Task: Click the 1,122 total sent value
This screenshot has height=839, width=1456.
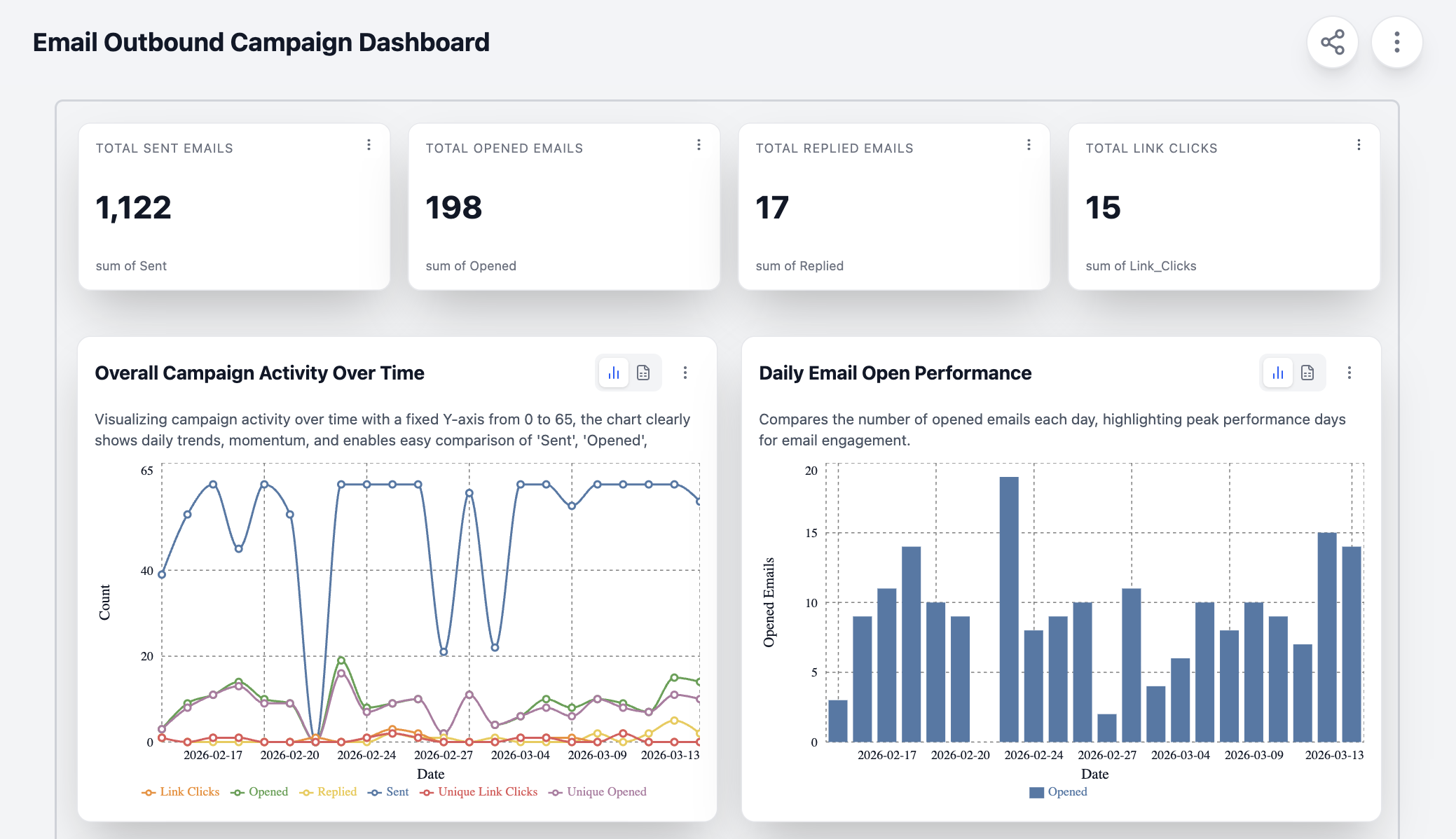Action: (x=133, y=208)
